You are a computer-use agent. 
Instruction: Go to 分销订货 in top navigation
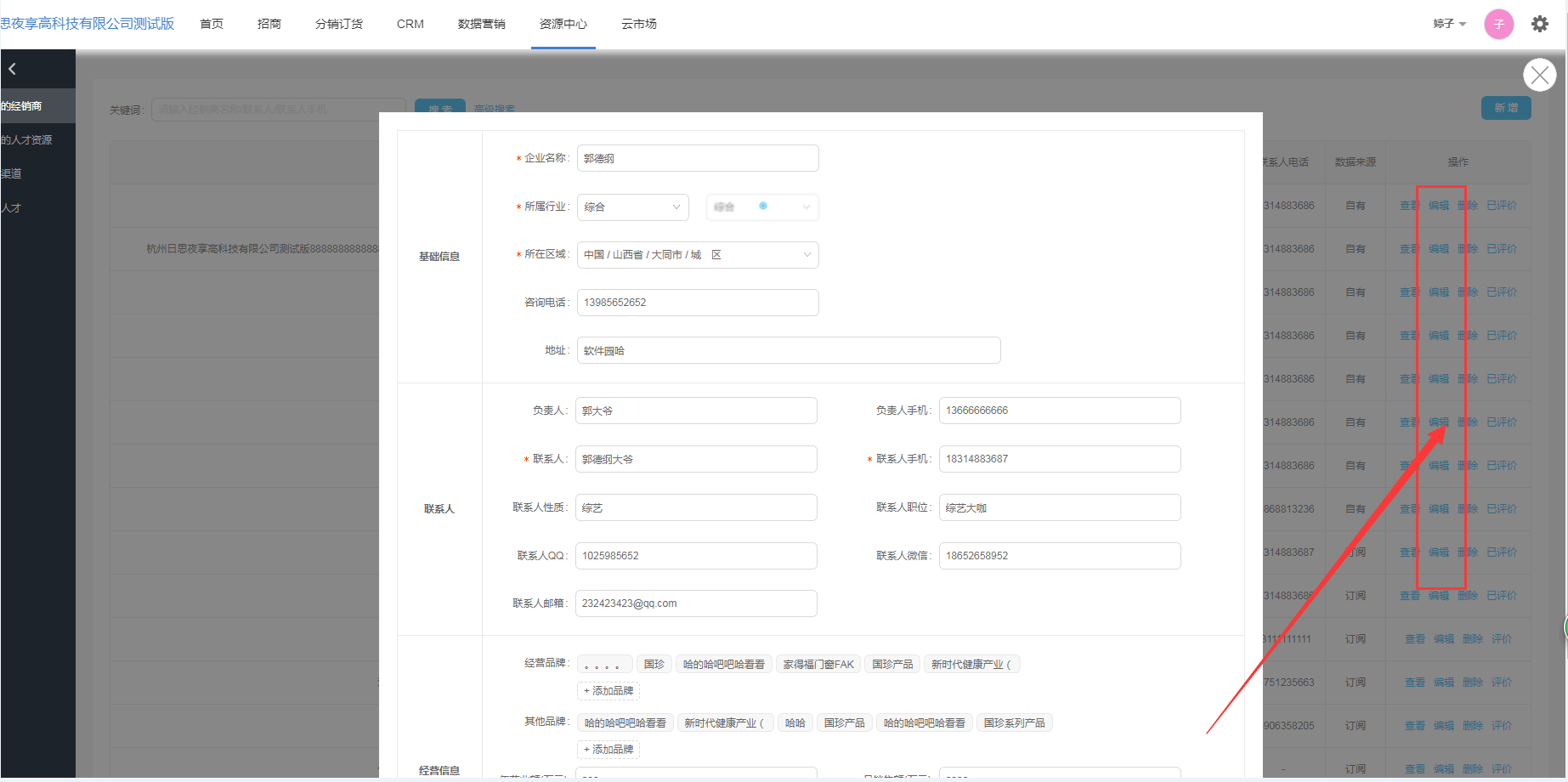coord(338,24)
